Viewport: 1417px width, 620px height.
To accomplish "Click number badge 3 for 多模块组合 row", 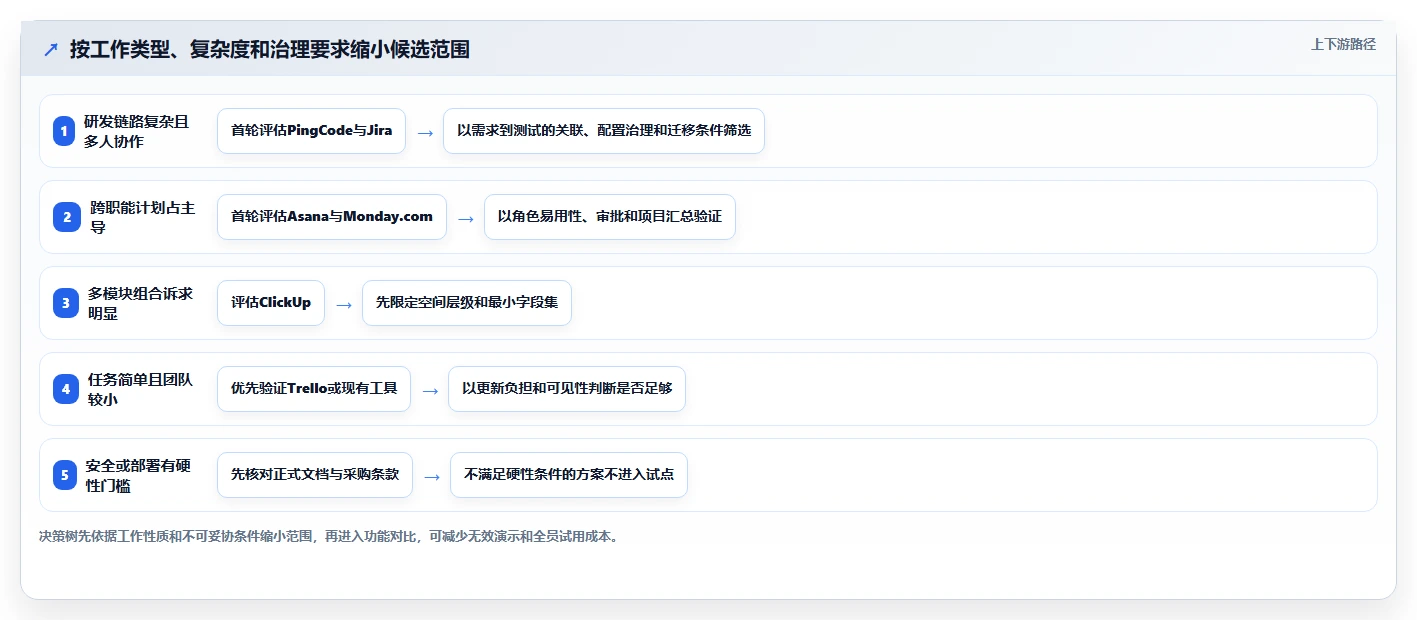I will click(x=66, y=303).
